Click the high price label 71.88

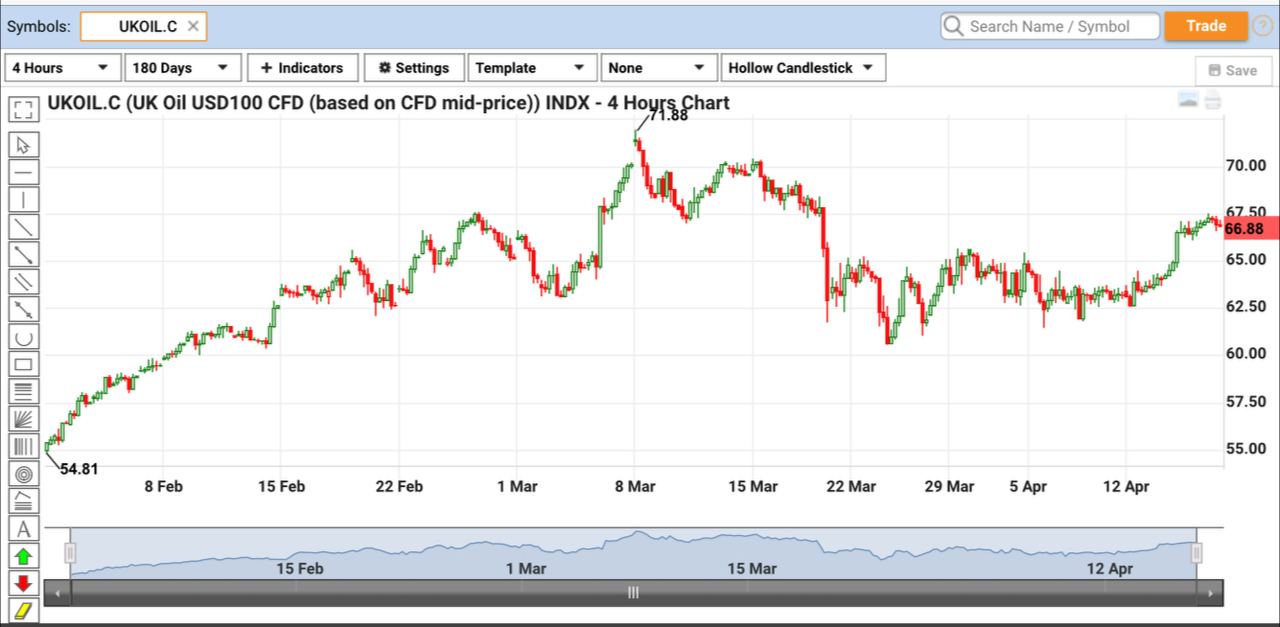click(668, 115)
